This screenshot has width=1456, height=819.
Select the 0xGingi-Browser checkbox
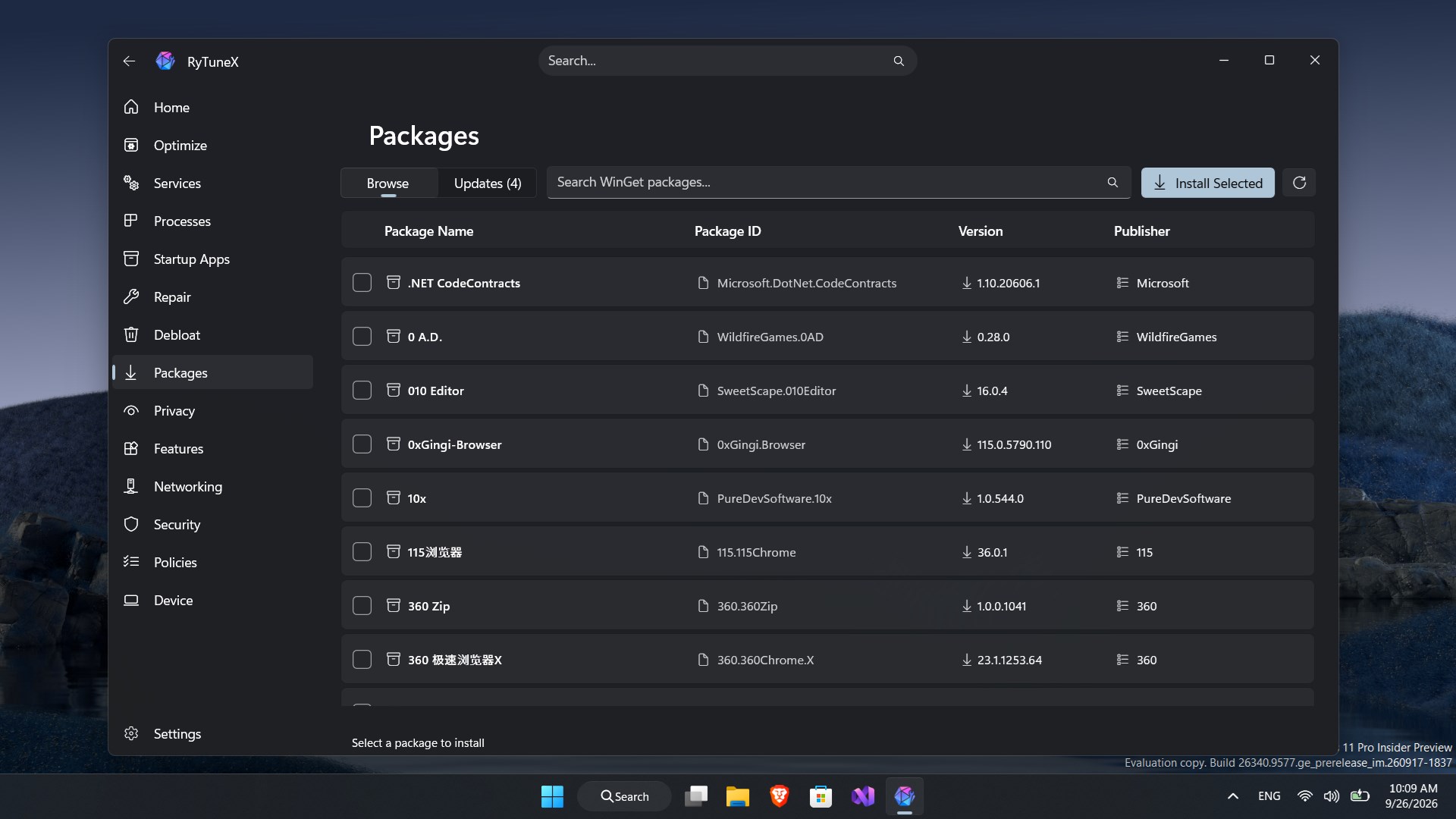pos(362,444)
